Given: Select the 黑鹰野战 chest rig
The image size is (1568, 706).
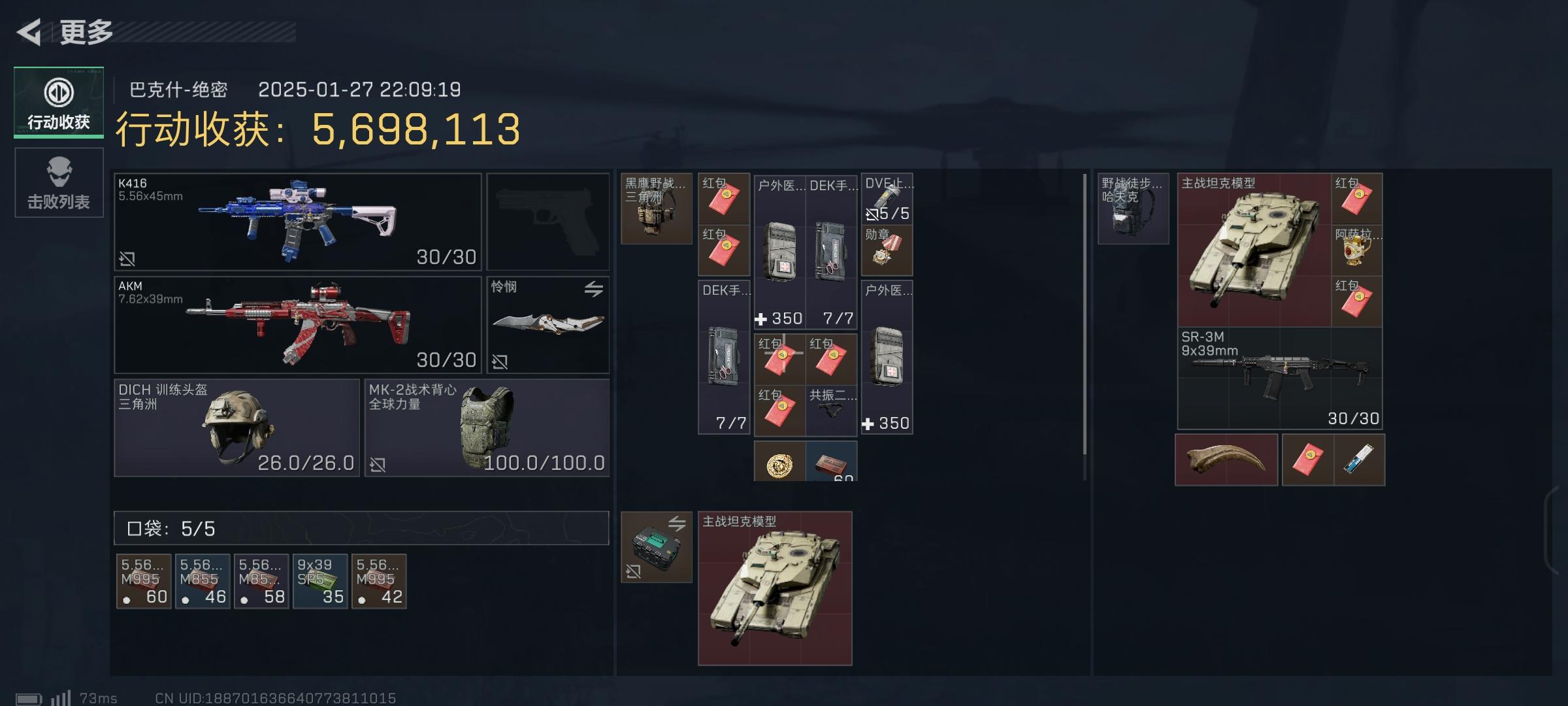Looking at the screenshot, I should click(656, 209).
